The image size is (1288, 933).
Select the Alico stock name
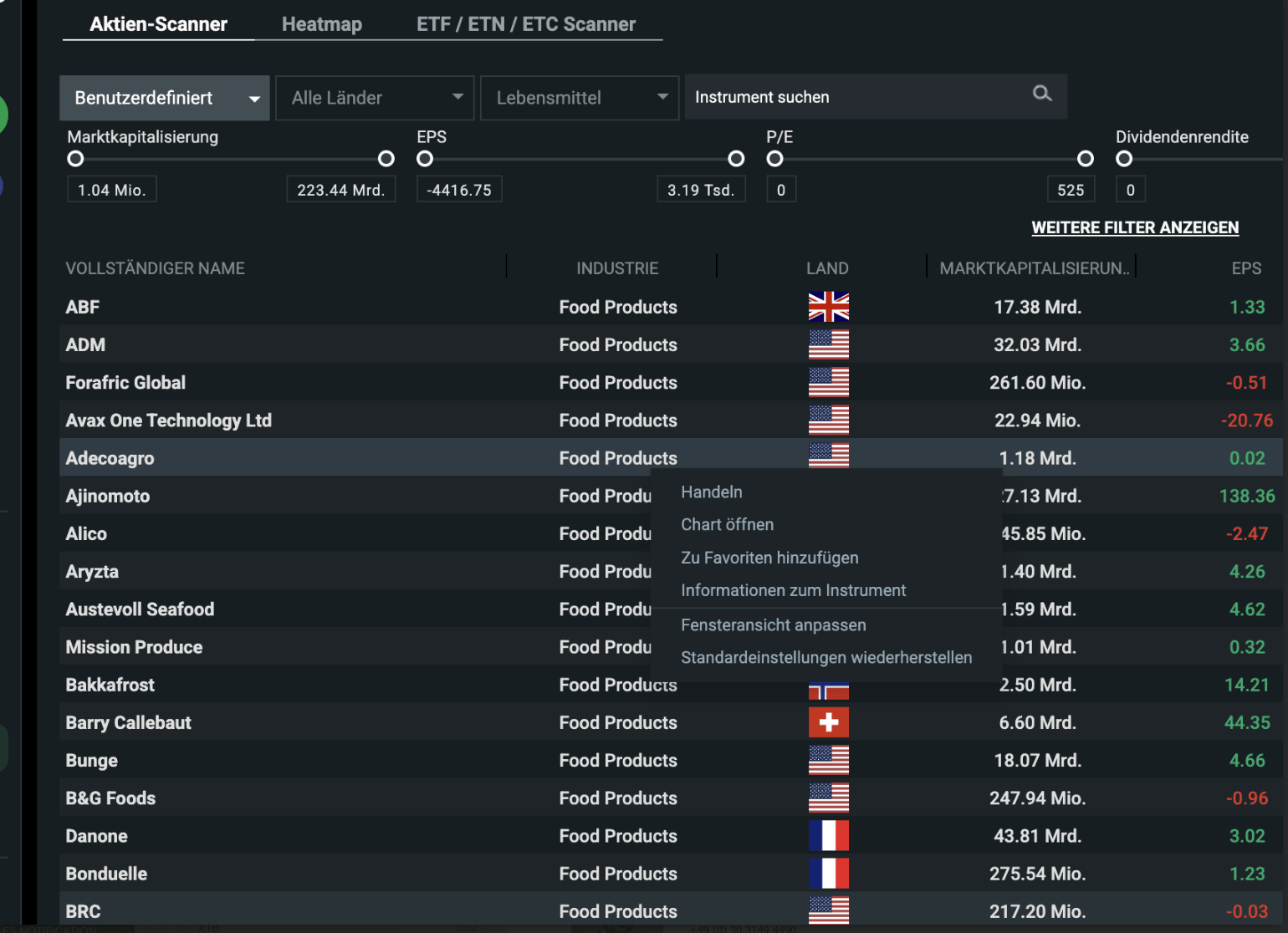coord(86,533)
